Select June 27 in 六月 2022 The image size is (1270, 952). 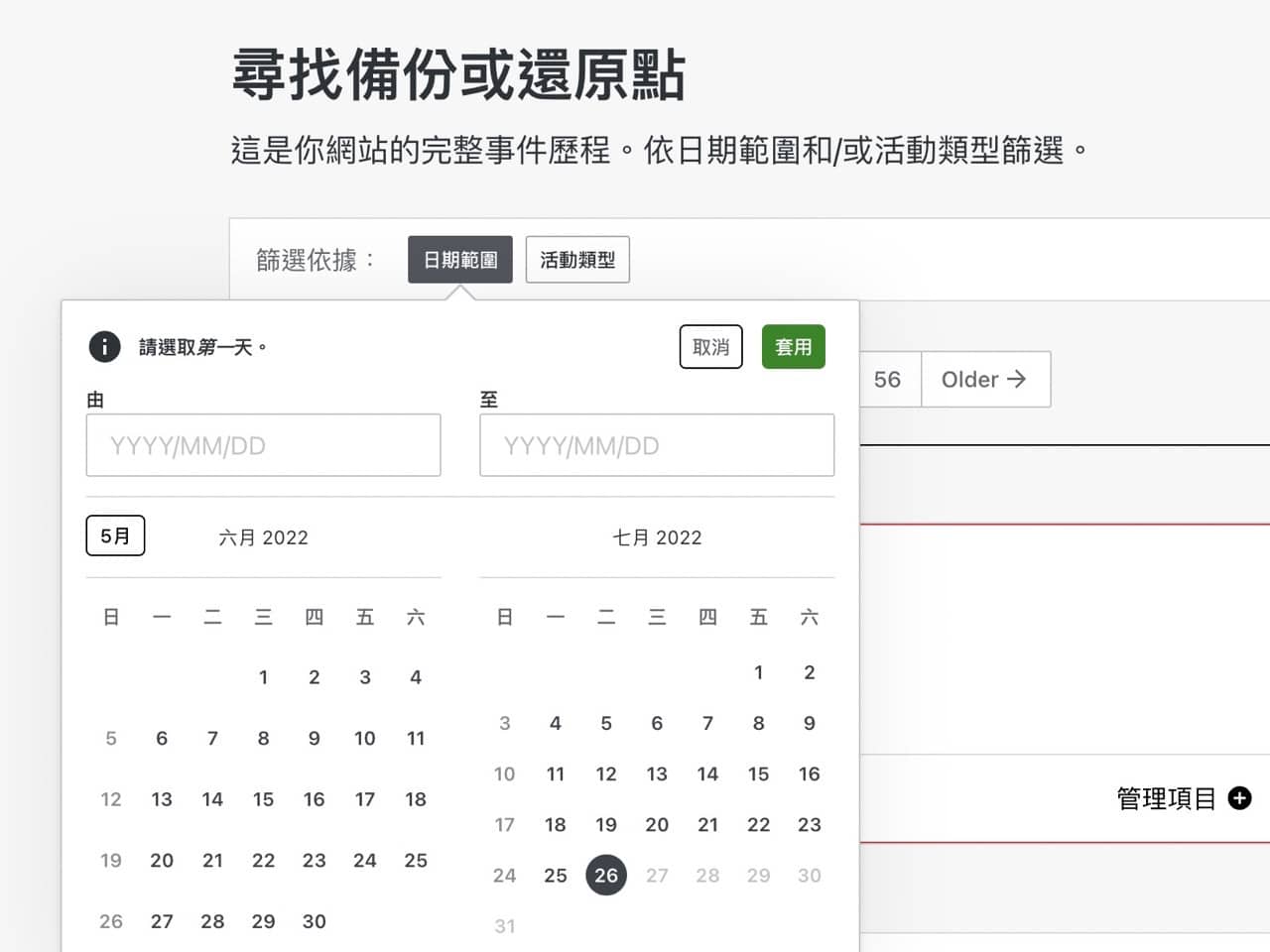[x=162, y=921]
